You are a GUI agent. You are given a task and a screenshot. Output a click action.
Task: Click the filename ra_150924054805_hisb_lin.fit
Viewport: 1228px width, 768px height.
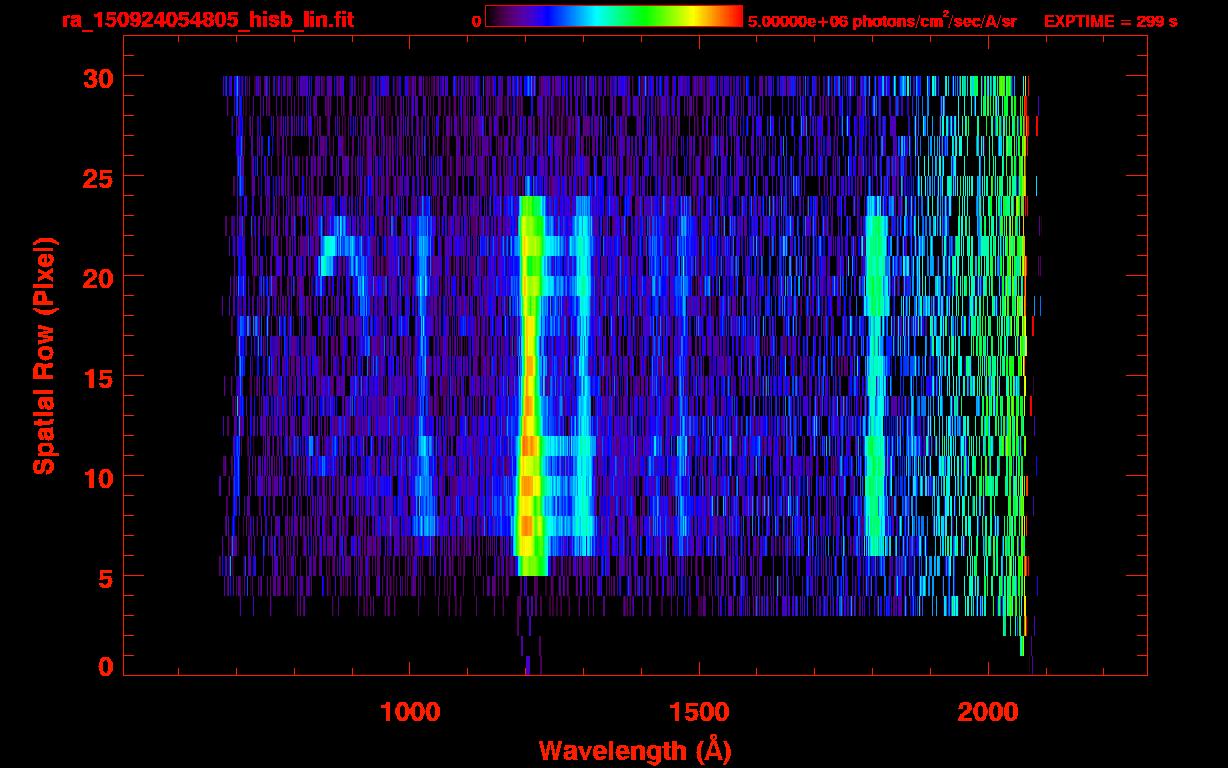(207, 20)
